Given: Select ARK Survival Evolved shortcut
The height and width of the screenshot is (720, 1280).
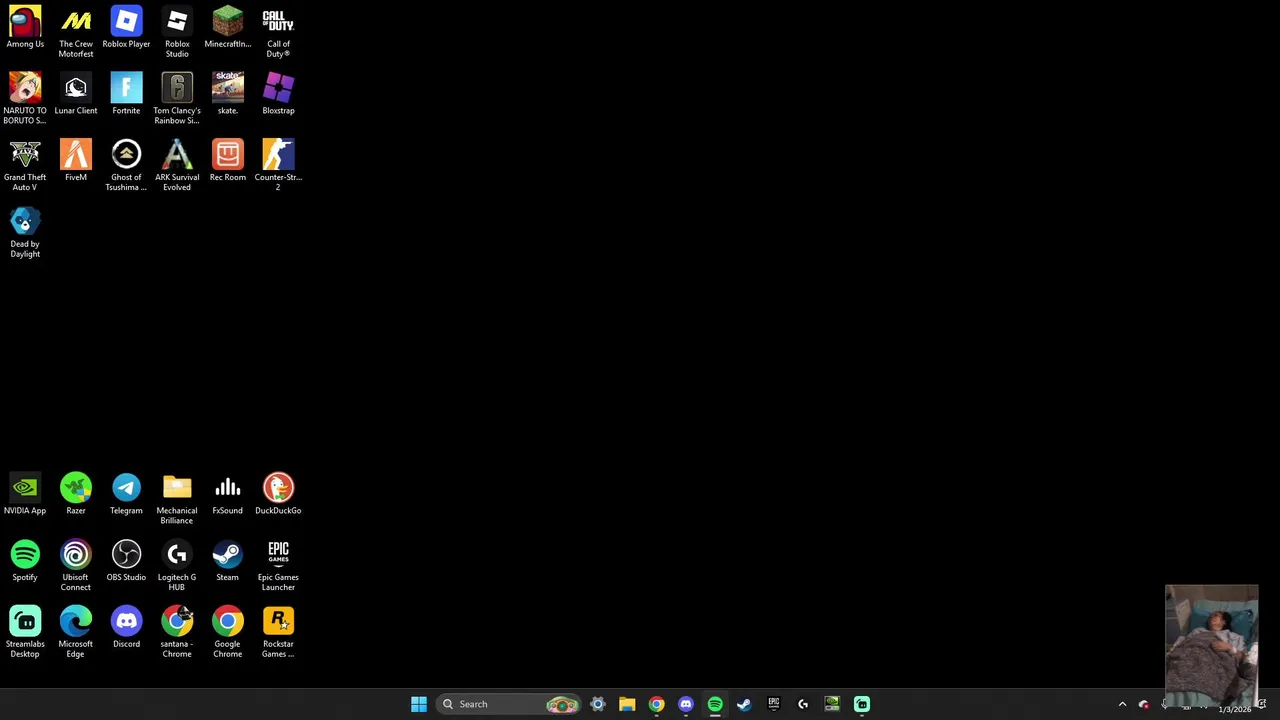Looking at the screenshot, I should 177,165.
